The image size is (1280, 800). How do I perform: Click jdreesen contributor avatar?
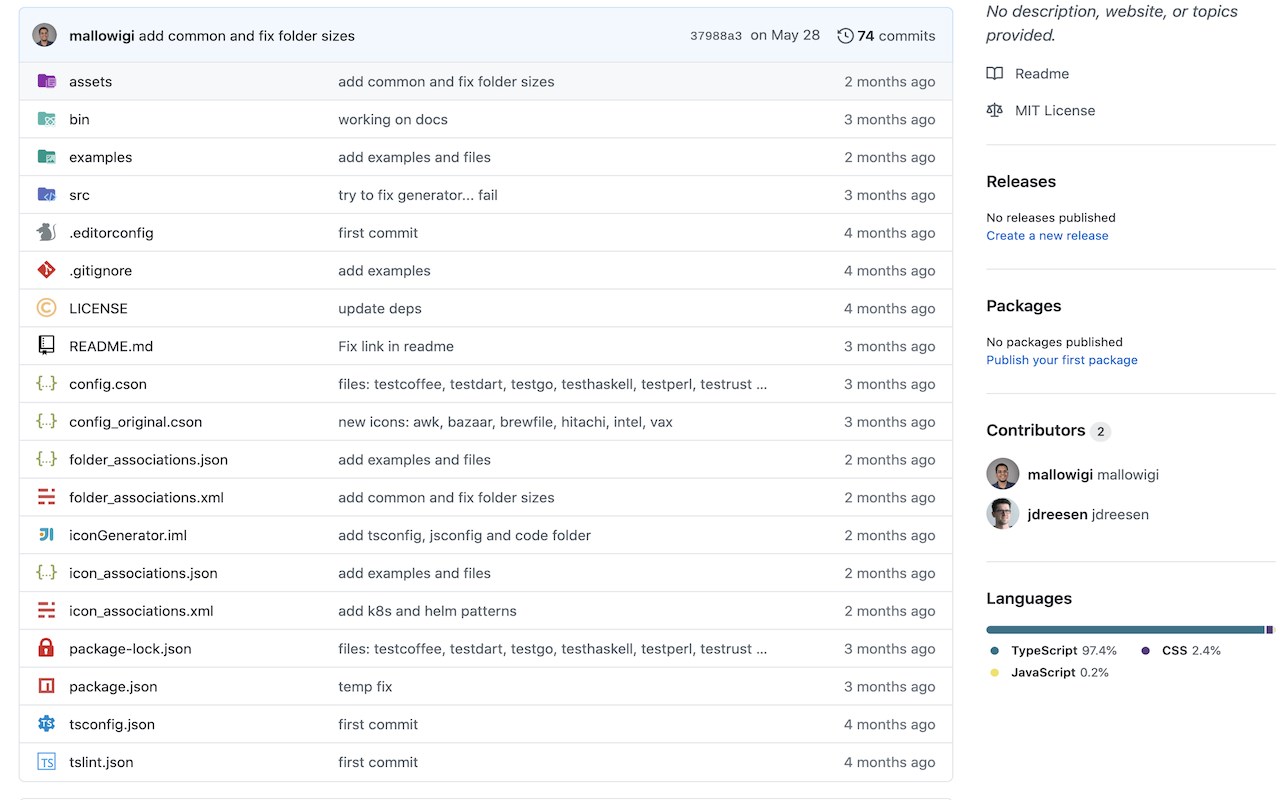click(x=1003, y=514)
